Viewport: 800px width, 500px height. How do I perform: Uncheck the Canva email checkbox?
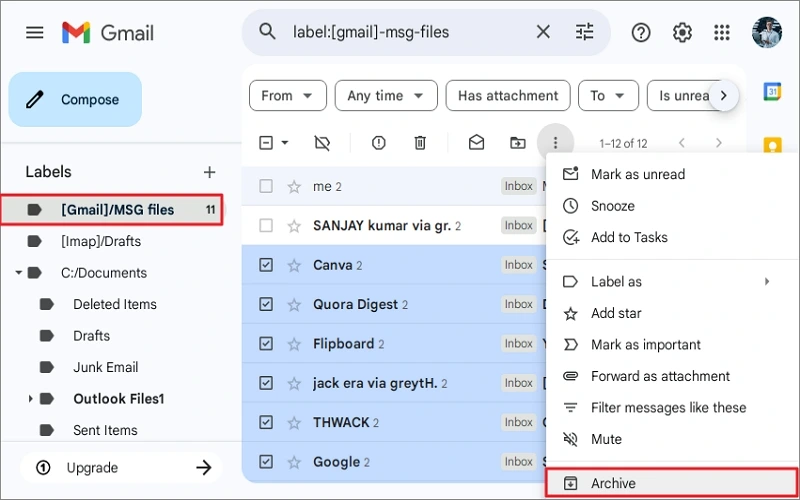(266, 265)
